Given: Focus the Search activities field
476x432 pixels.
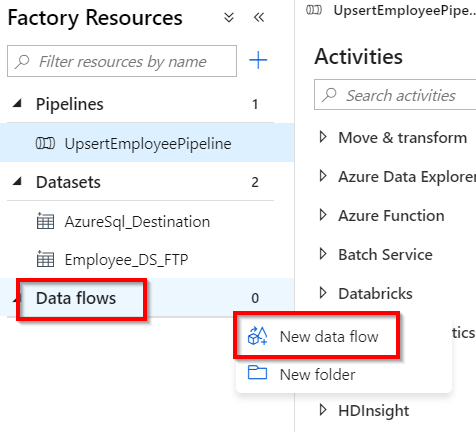Looking at the screenshot, I should (x=395, y=95).
